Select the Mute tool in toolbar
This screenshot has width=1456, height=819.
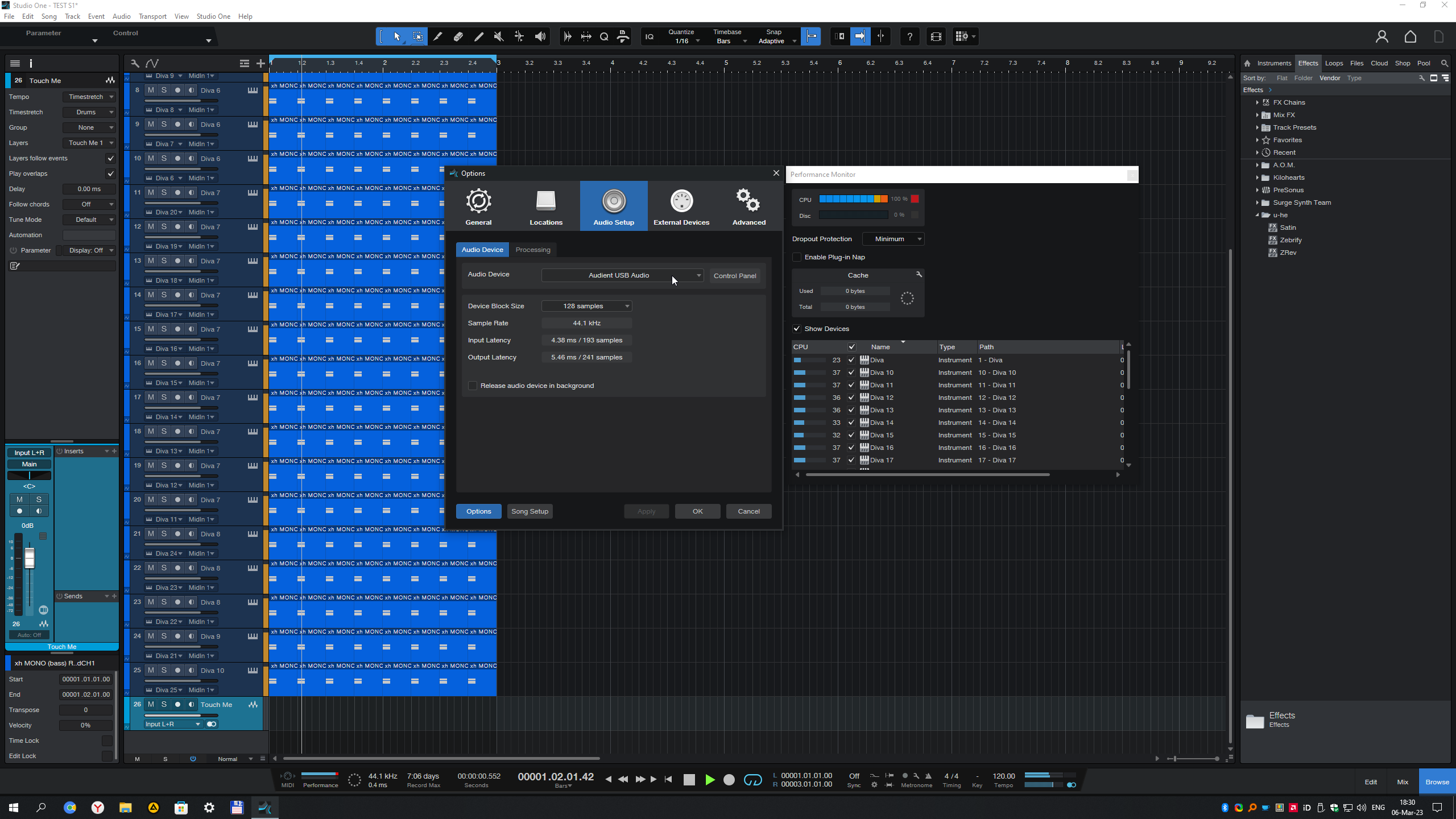[x=499, y=37]
